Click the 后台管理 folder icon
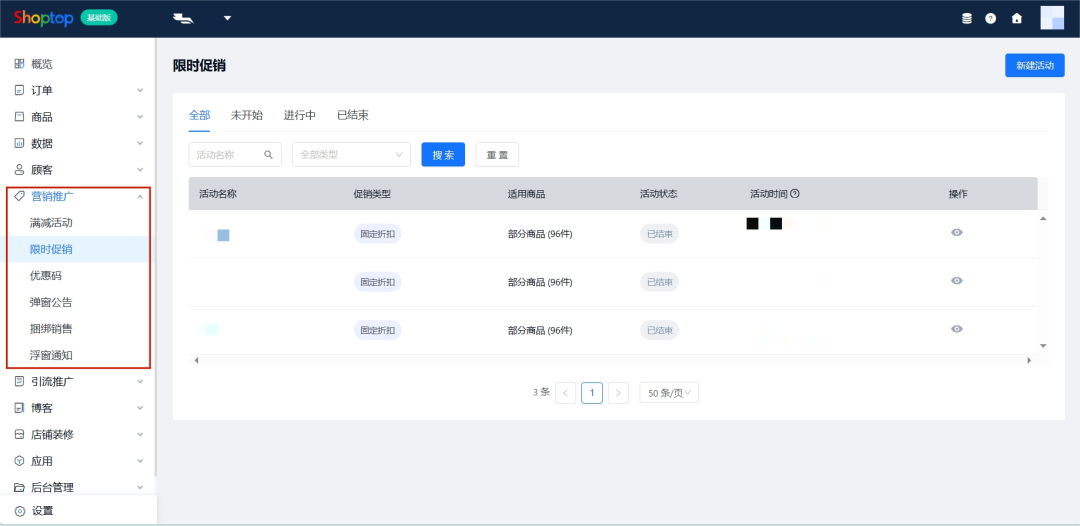Image resolution: width=1080 pixels, height=526 pixels. (x=19, y=487)
